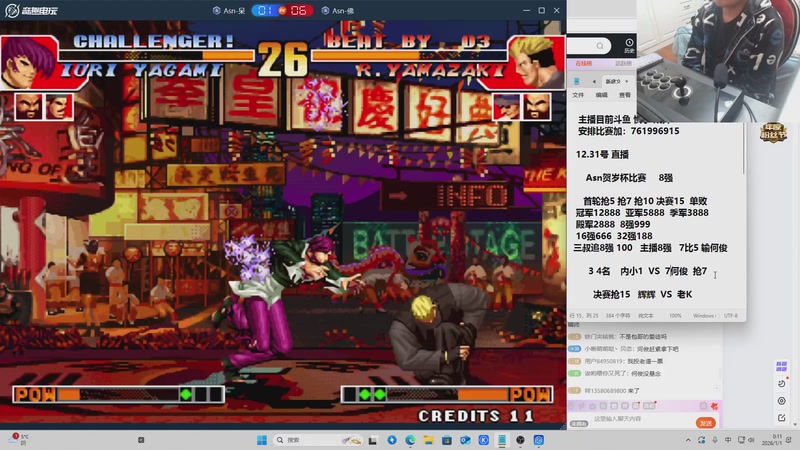Open the weather widget on taskbar
Screen dimensions: 800x450
point(19,440)
